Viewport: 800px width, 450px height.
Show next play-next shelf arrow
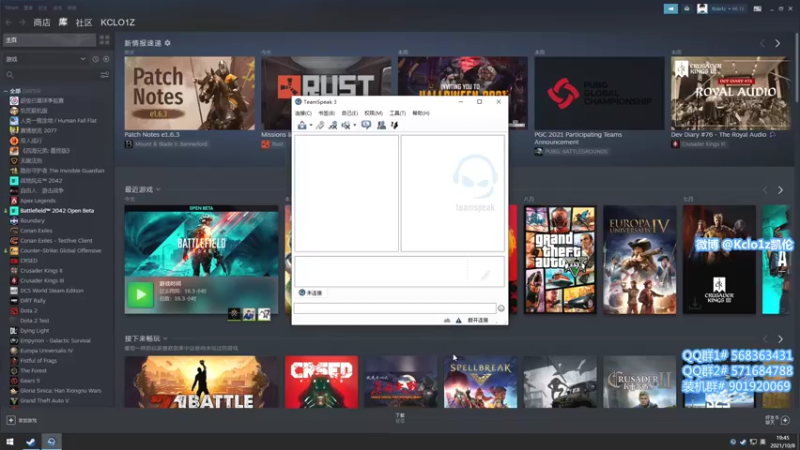coord(781,339)
